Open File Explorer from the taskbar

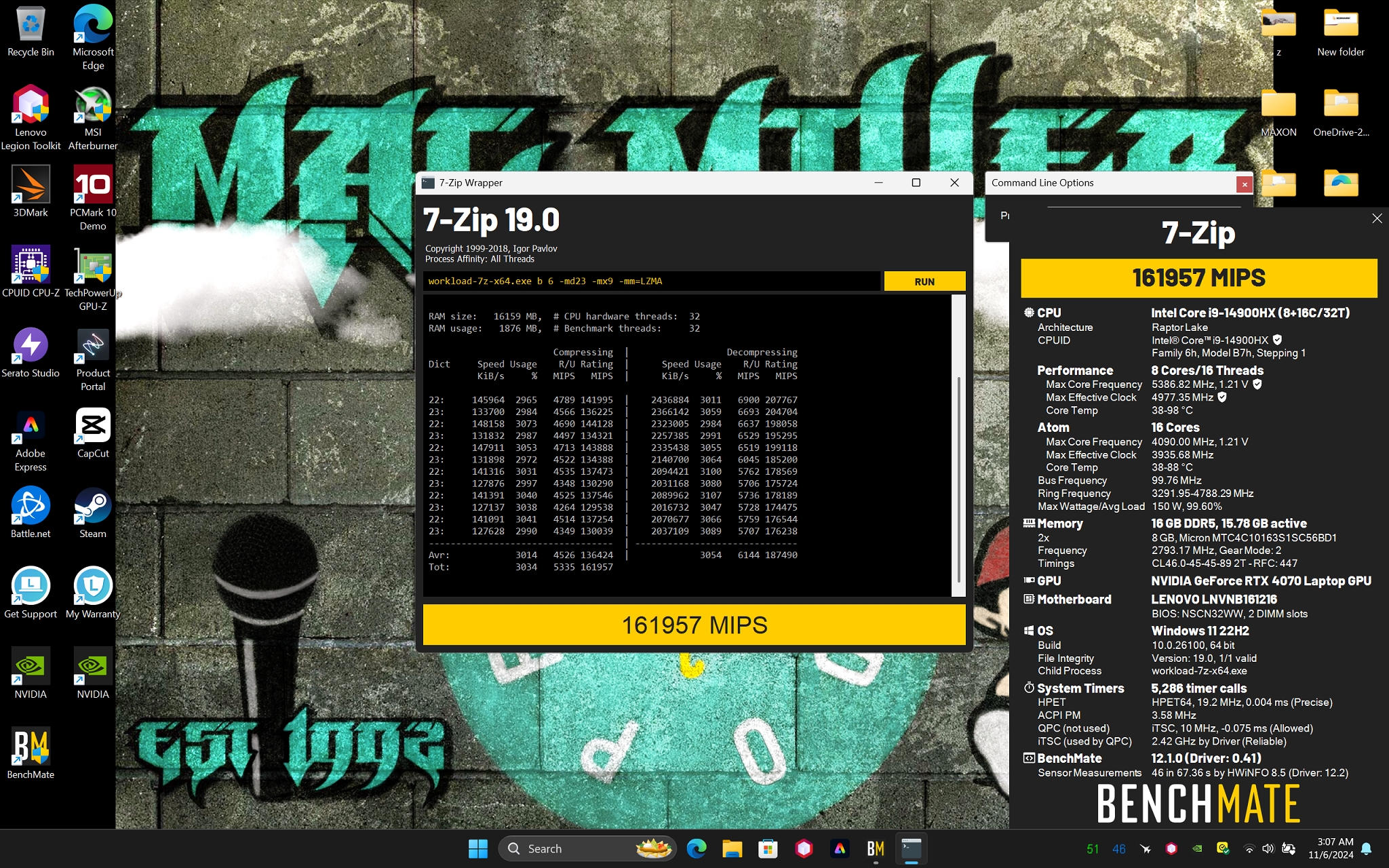732,848
